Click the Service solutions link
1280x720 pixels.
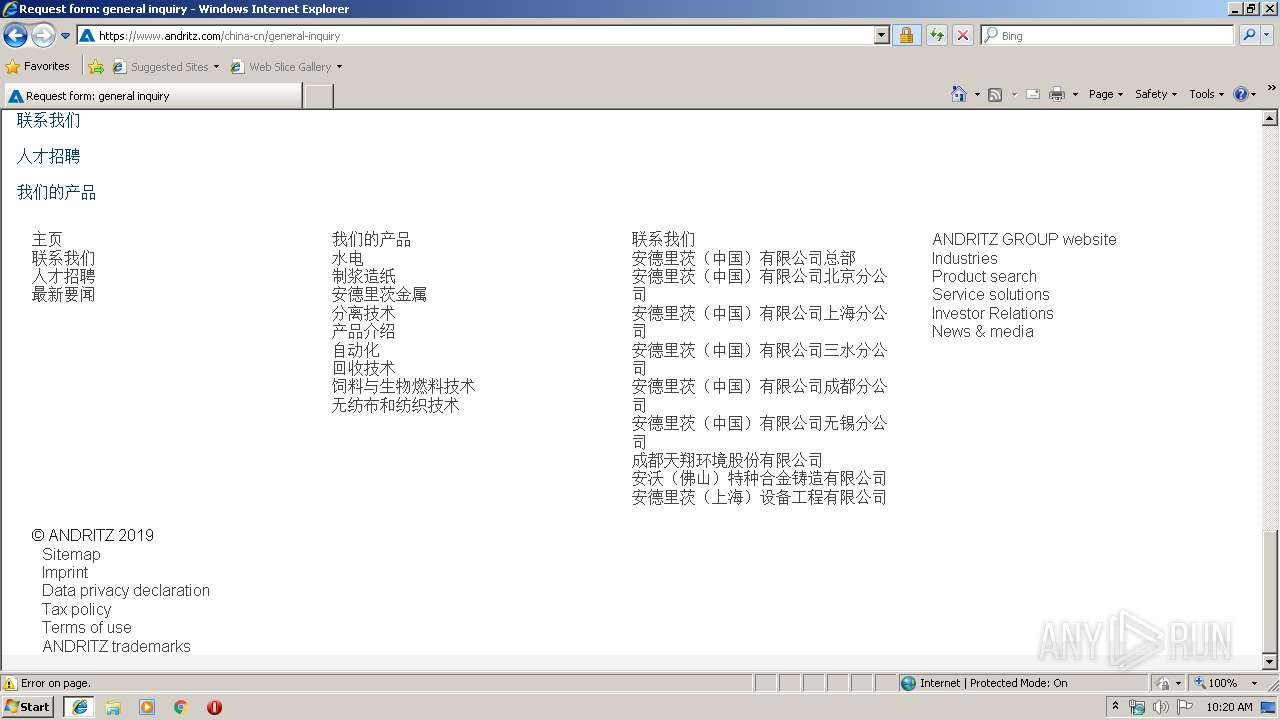[x=991, y=294]
